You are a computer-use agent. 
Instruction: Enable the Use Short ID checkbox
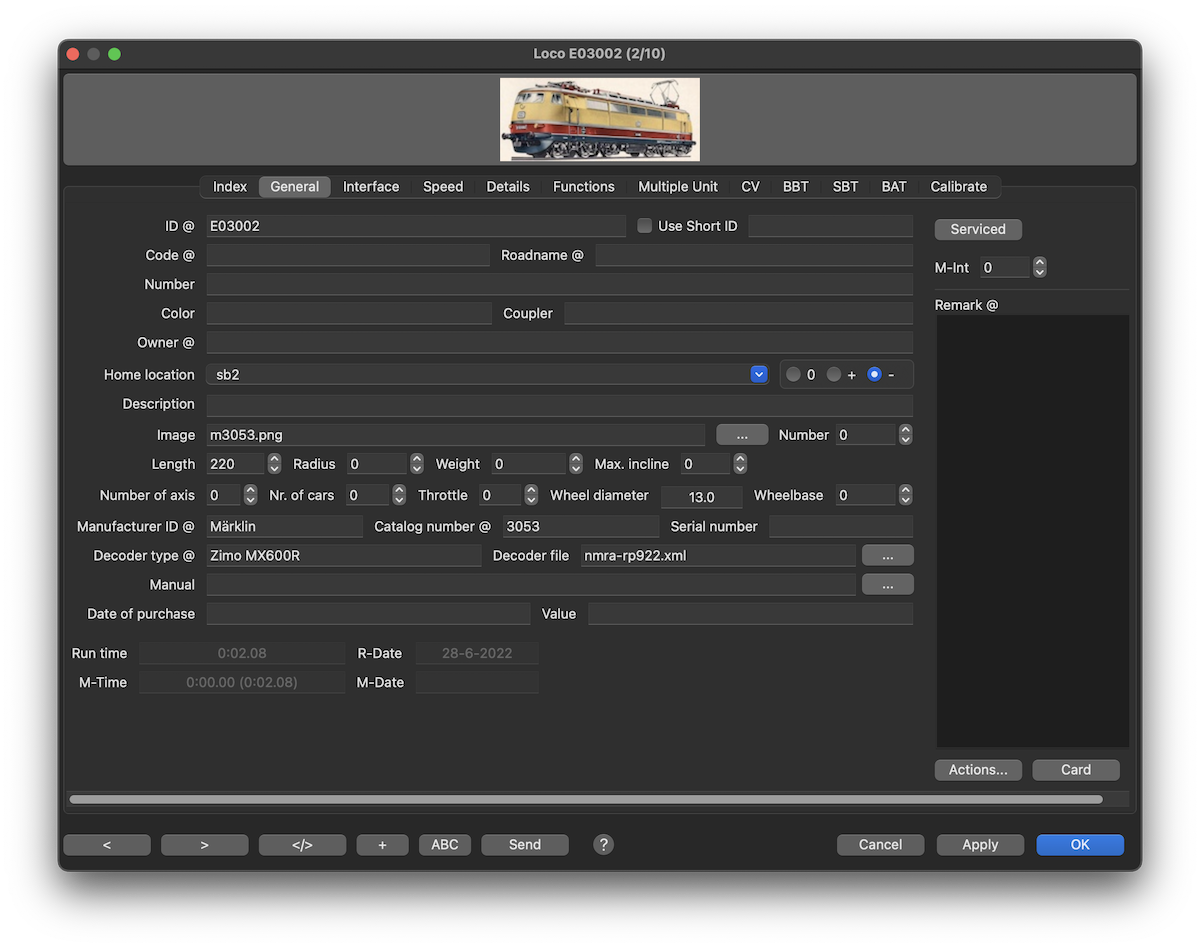click(x=645, y=226)
